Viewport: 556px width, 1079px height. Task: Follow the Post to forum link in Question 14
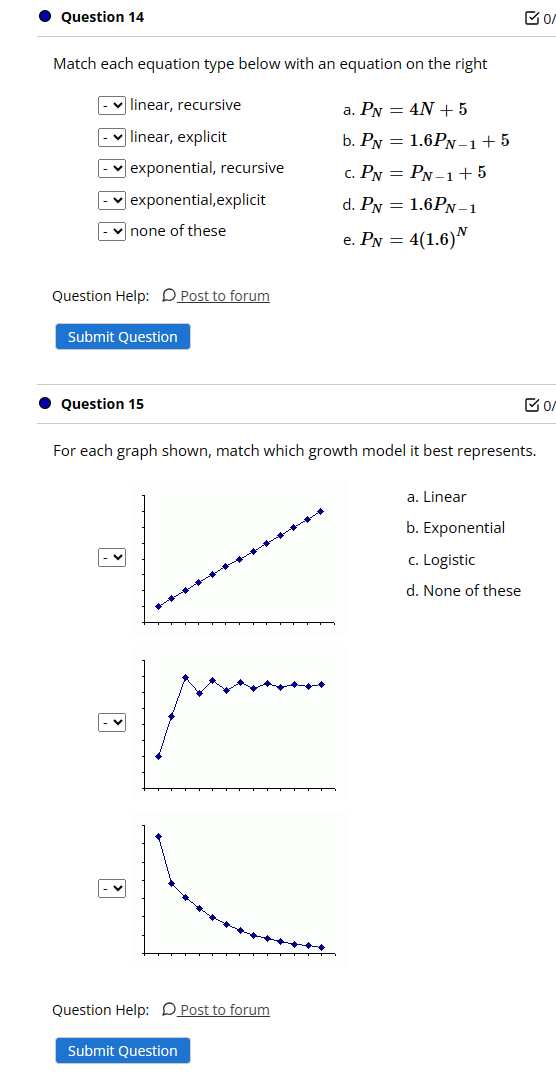pos(224,296)
